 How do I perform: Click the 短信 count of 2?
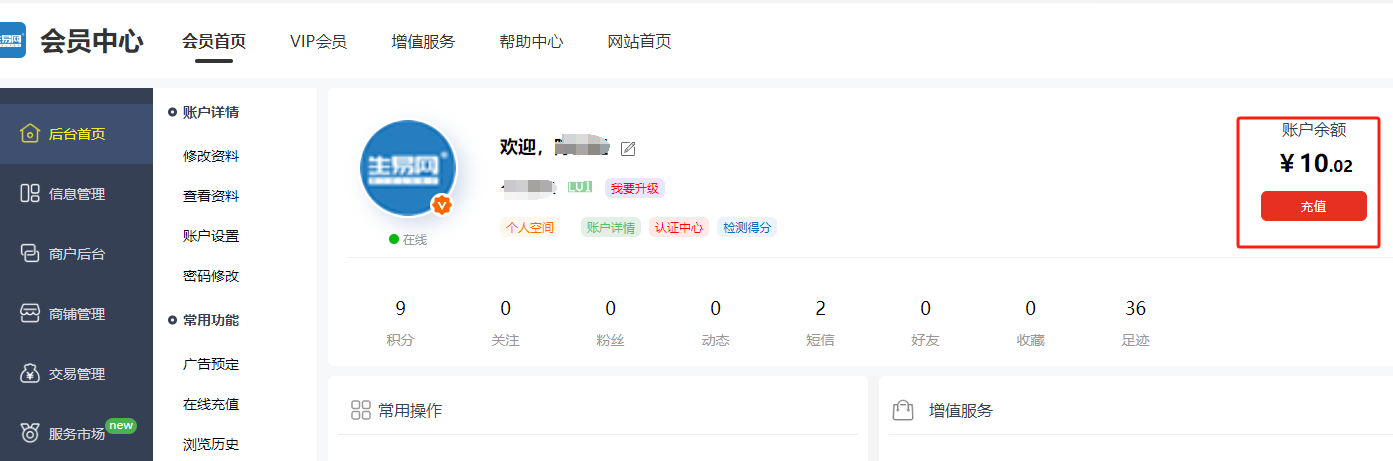pyautogui.click(x=820, y=308)
